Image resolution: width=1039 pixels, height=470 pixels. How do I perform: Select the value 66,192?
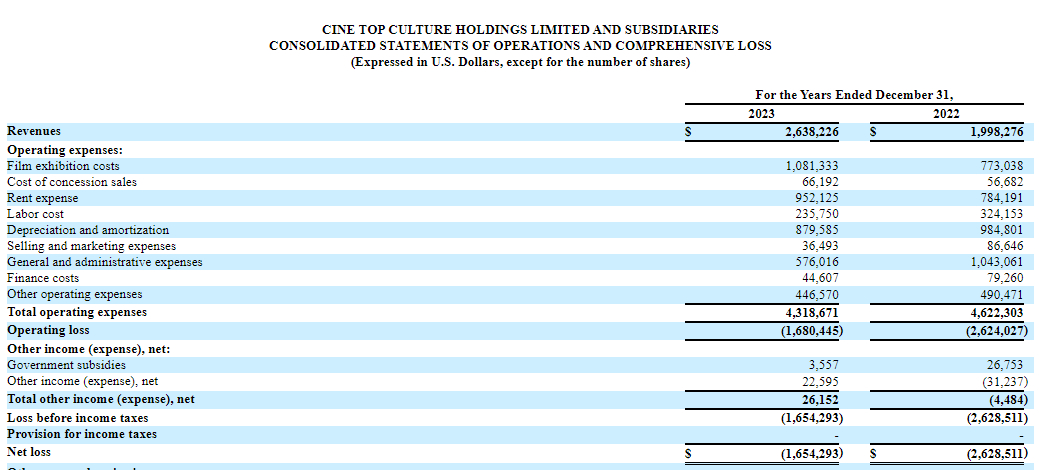point(820,182)
